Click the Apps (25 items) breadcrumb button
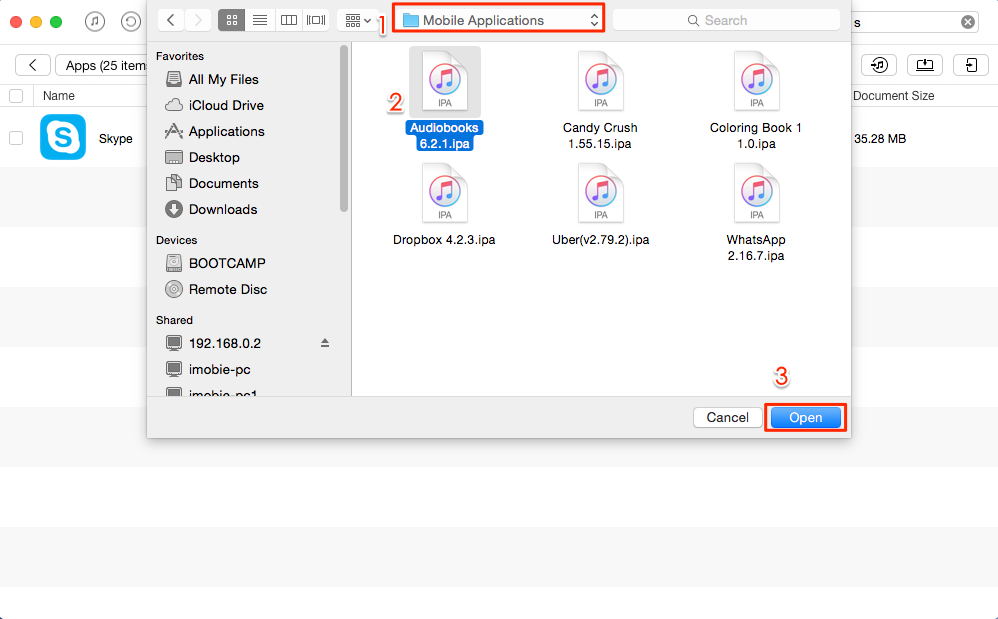 point(102,65)
